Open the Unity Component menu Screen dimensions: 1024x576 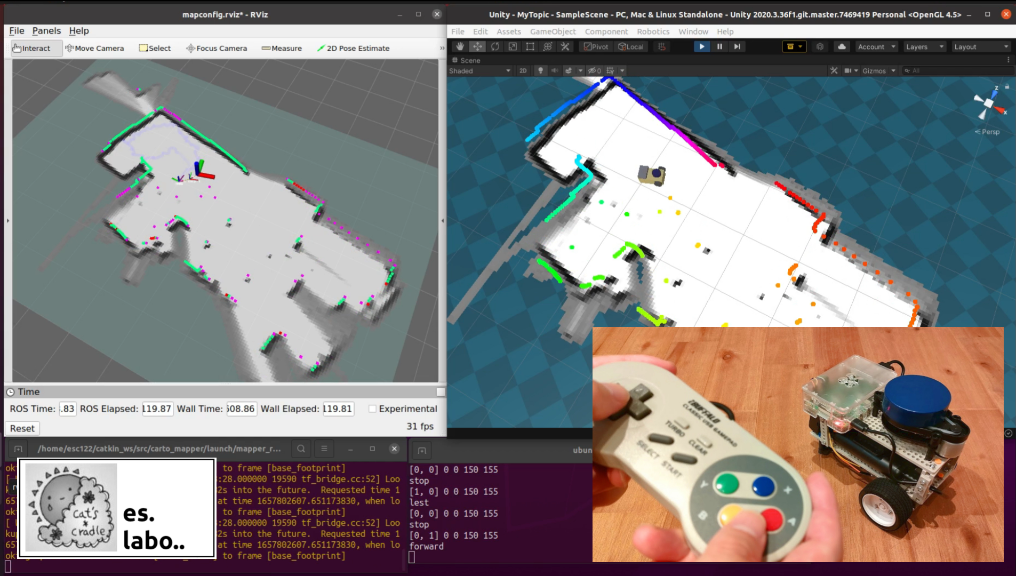606,31
